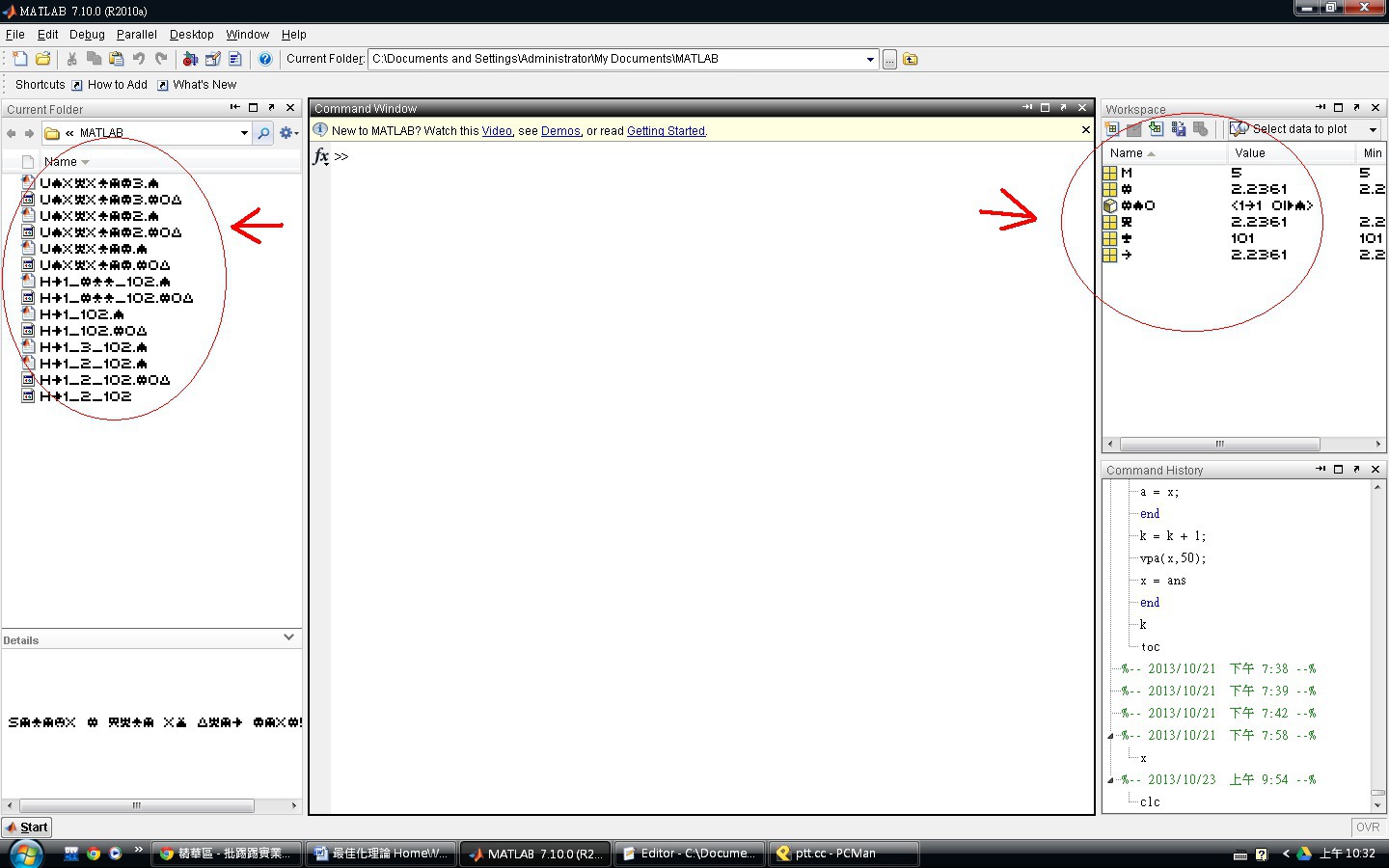Image resolution: width=1389 pixels, height=868 pixels.
Task: Collapse the 2013/10/21 7:58 history group
Action: (x=1110, y=736)
